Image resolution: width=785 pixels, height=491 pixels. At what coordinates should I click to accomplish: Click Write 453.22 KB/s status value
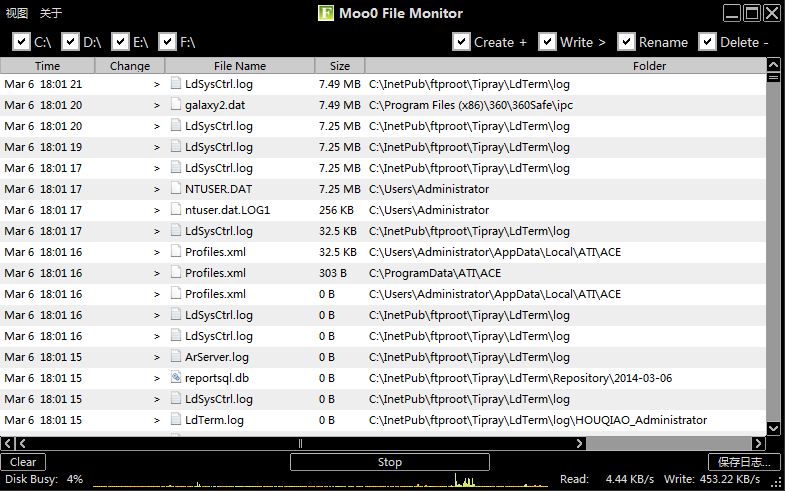(712, 479)
